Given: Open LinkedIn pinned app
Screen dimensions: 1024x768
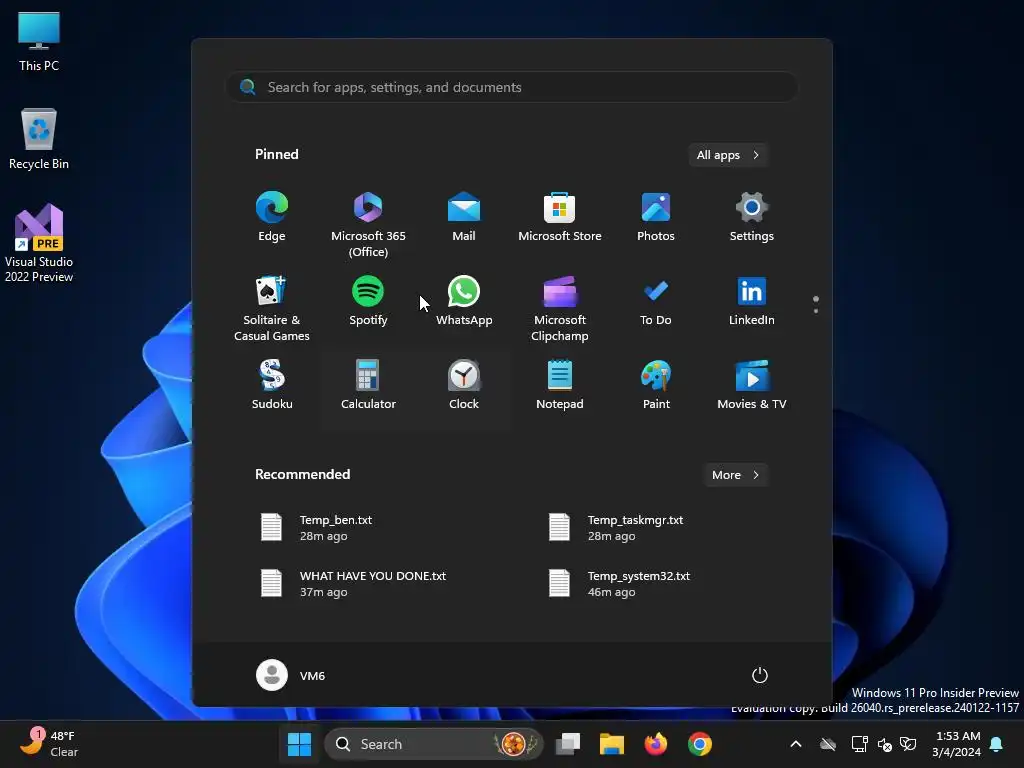Looking at the screenshot, I should [752, 301].
